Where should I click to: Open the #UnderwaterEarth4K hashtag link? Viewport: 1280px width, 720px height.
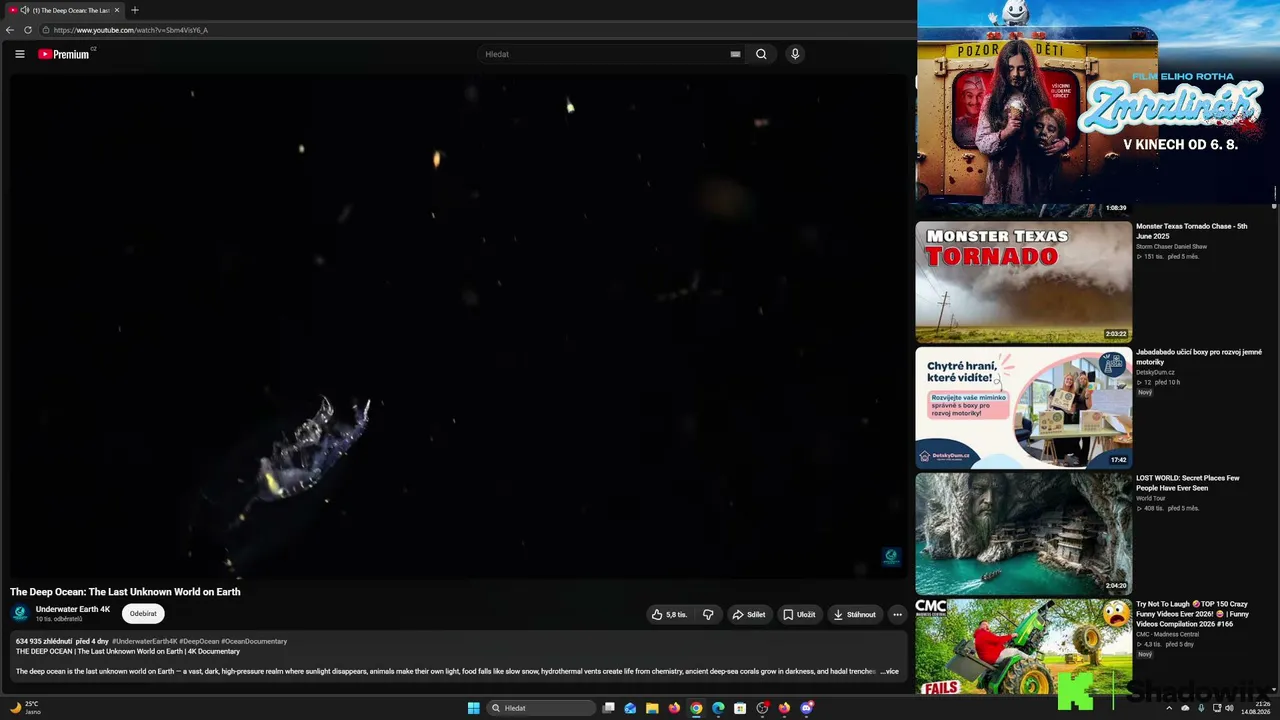pos(145,641)
